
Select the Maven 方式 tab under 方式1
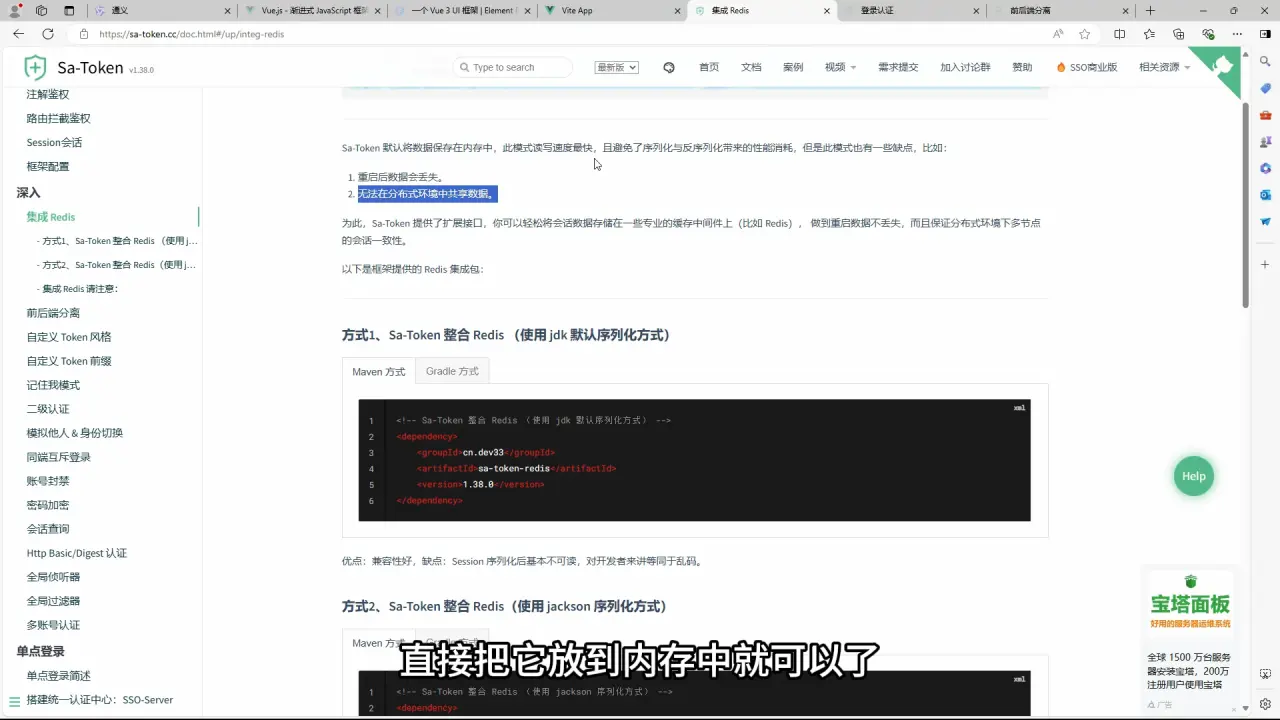(379, 371)
